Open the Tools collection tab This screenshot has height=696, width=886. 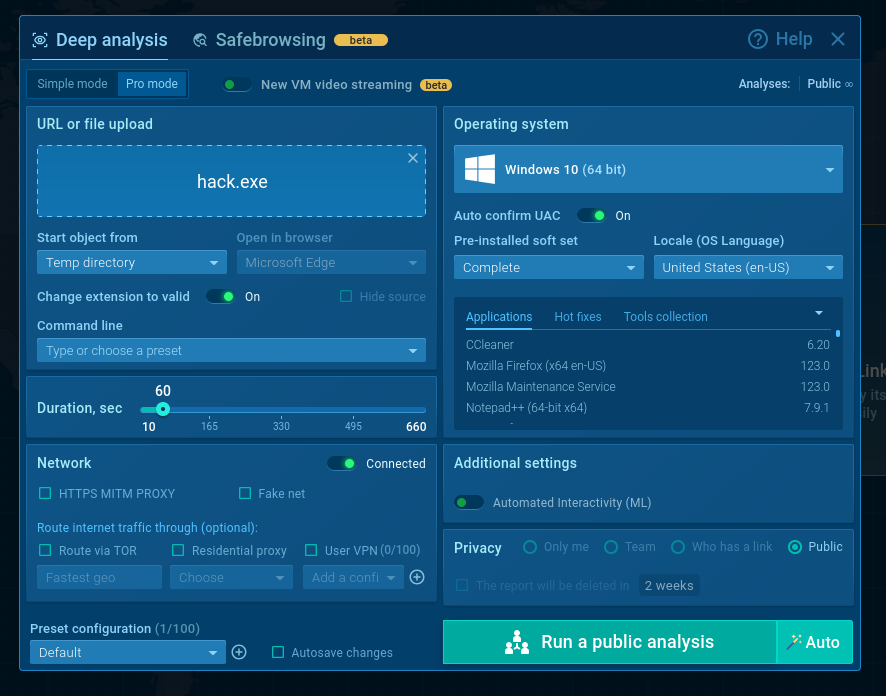coord(665,317)
